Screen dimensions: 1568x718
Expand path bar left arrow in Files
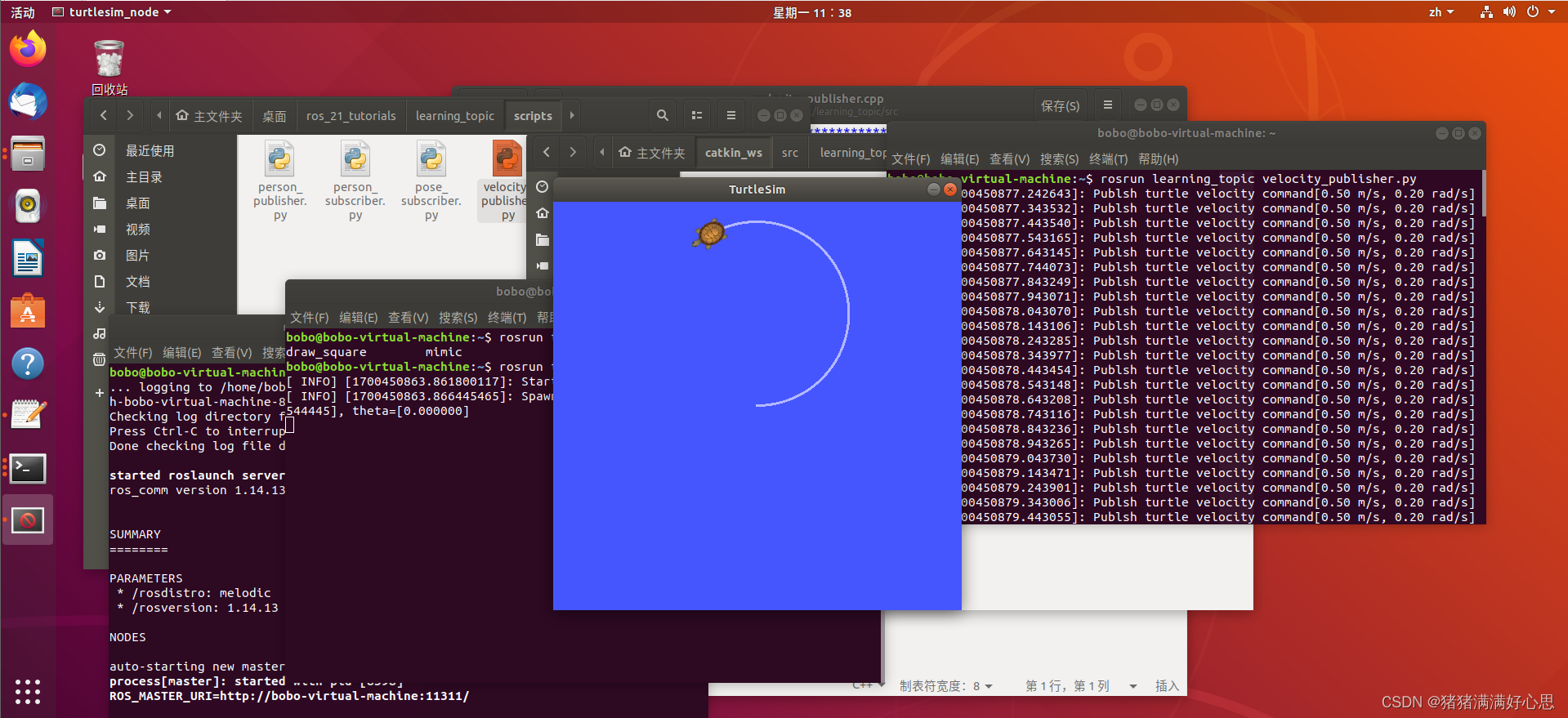pyautogui.click(x=159, y=115)
